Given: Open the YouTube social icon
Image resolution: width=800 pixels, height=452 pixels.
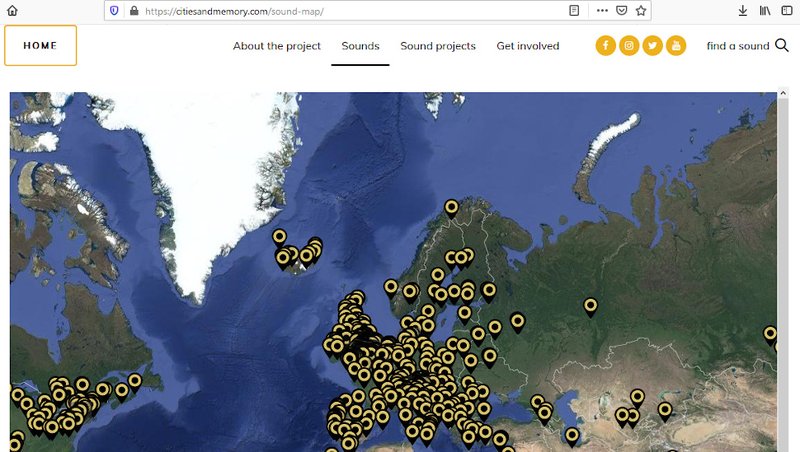Looking at the screenshot, I should click(x=676, y=46).
